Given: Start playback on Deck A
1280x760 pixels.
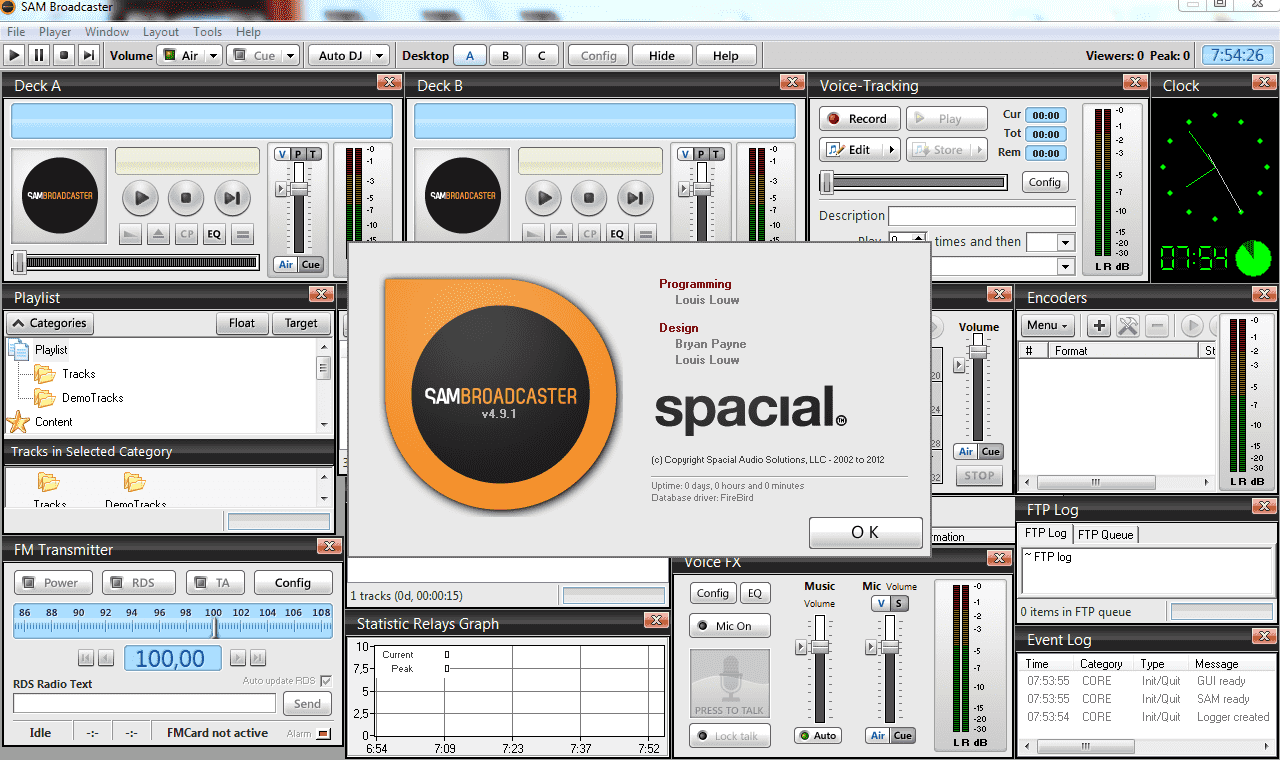Looking at the screenshot, I should click(x=141, y=198).
